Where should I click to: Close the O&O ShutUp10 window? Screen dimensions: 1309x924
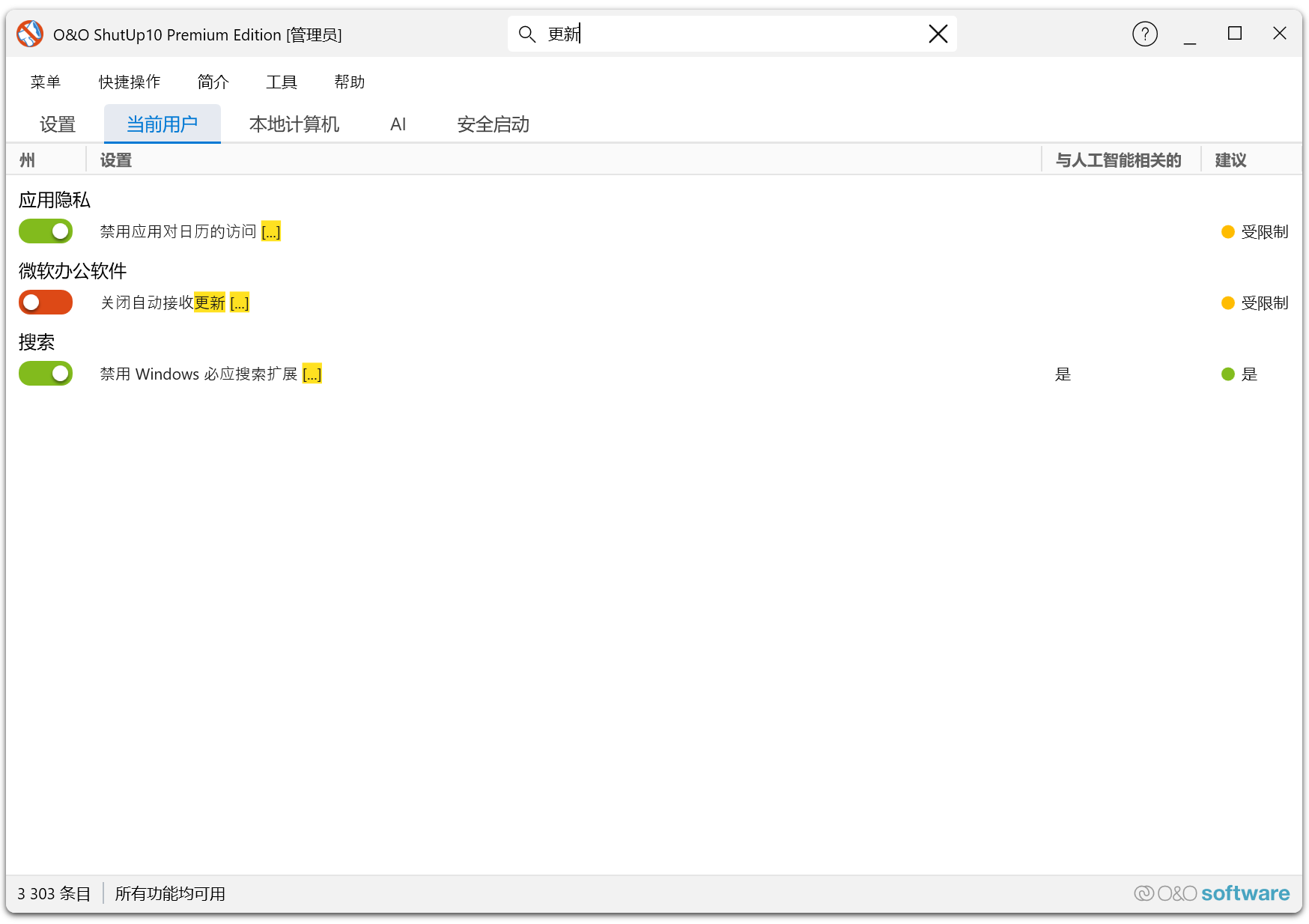[1280, 34]
